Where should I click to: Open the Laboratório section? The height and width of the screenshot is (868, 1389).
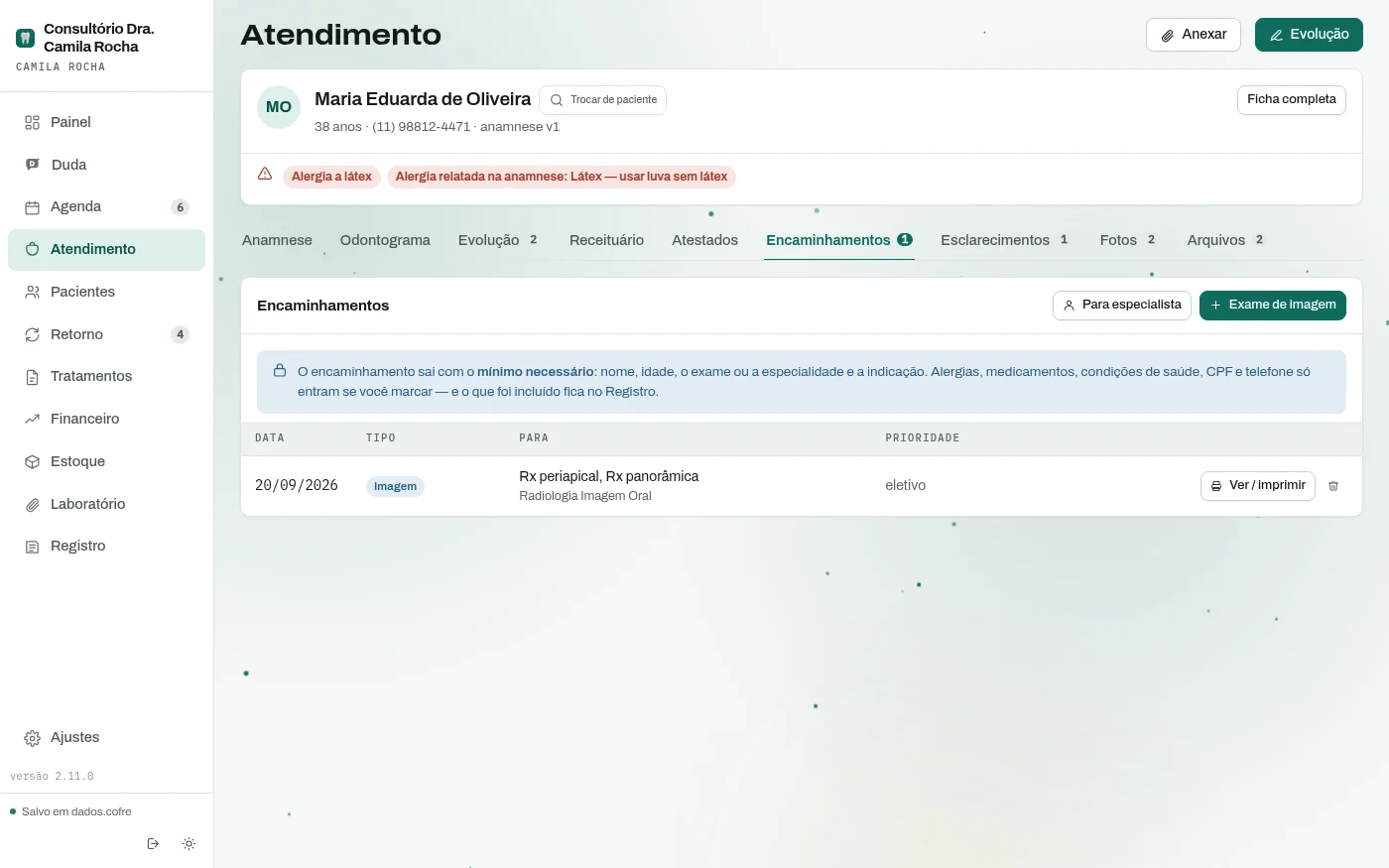click(x=106, y=504)
